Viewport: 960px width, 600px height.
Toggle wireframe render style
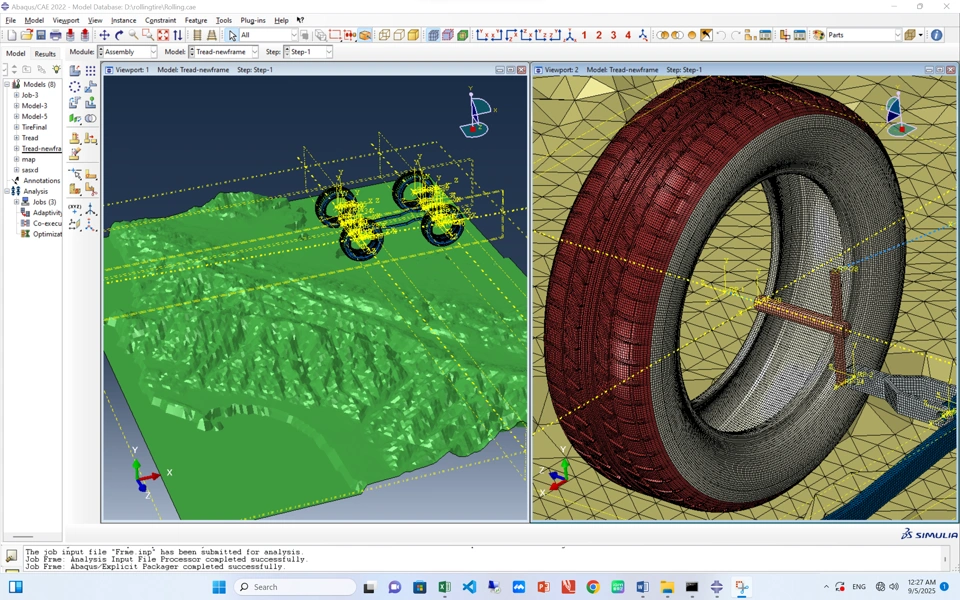[x=384, y=35]
